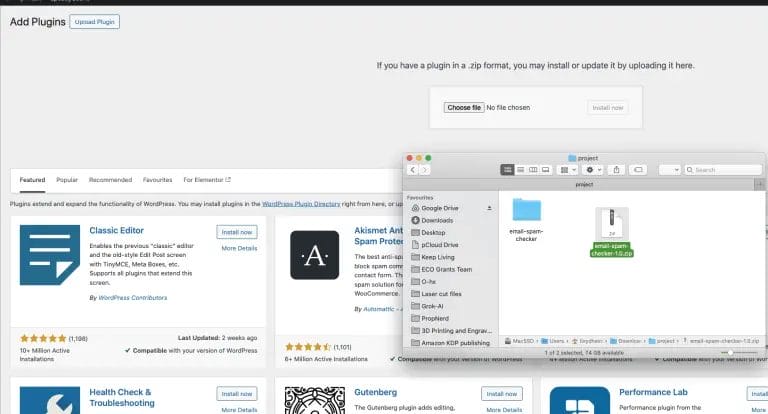
Task: Click the Finder edit tags icon
Action: (x=640, y=169)
